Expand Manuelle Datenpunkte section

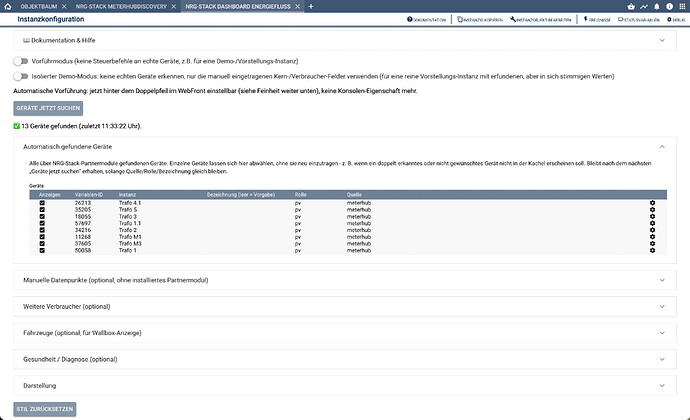345,280
